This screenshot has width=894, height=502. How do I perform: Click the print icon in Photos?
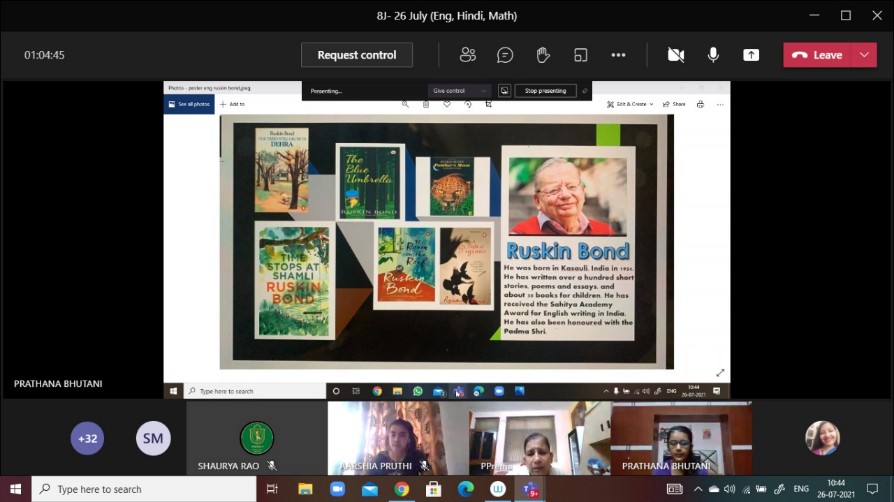click(x=700, y=104)
